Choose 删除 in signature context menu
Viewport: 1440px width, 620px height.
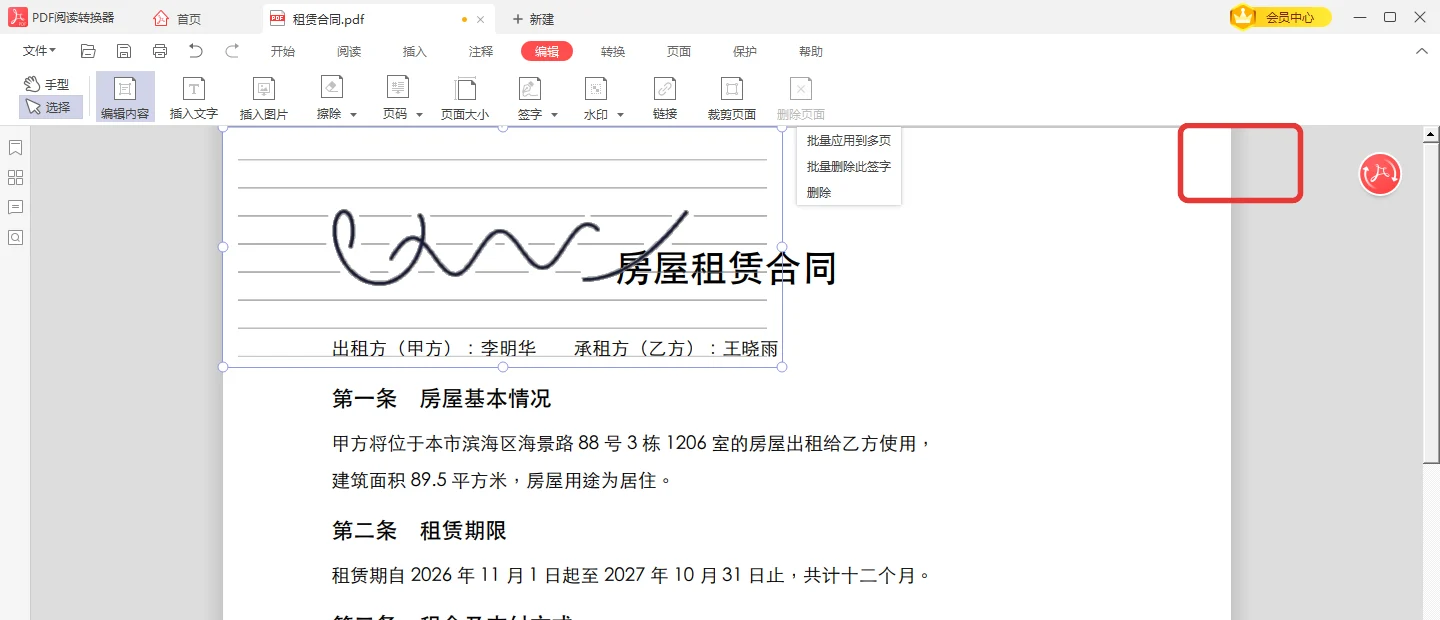pos(848,193)
